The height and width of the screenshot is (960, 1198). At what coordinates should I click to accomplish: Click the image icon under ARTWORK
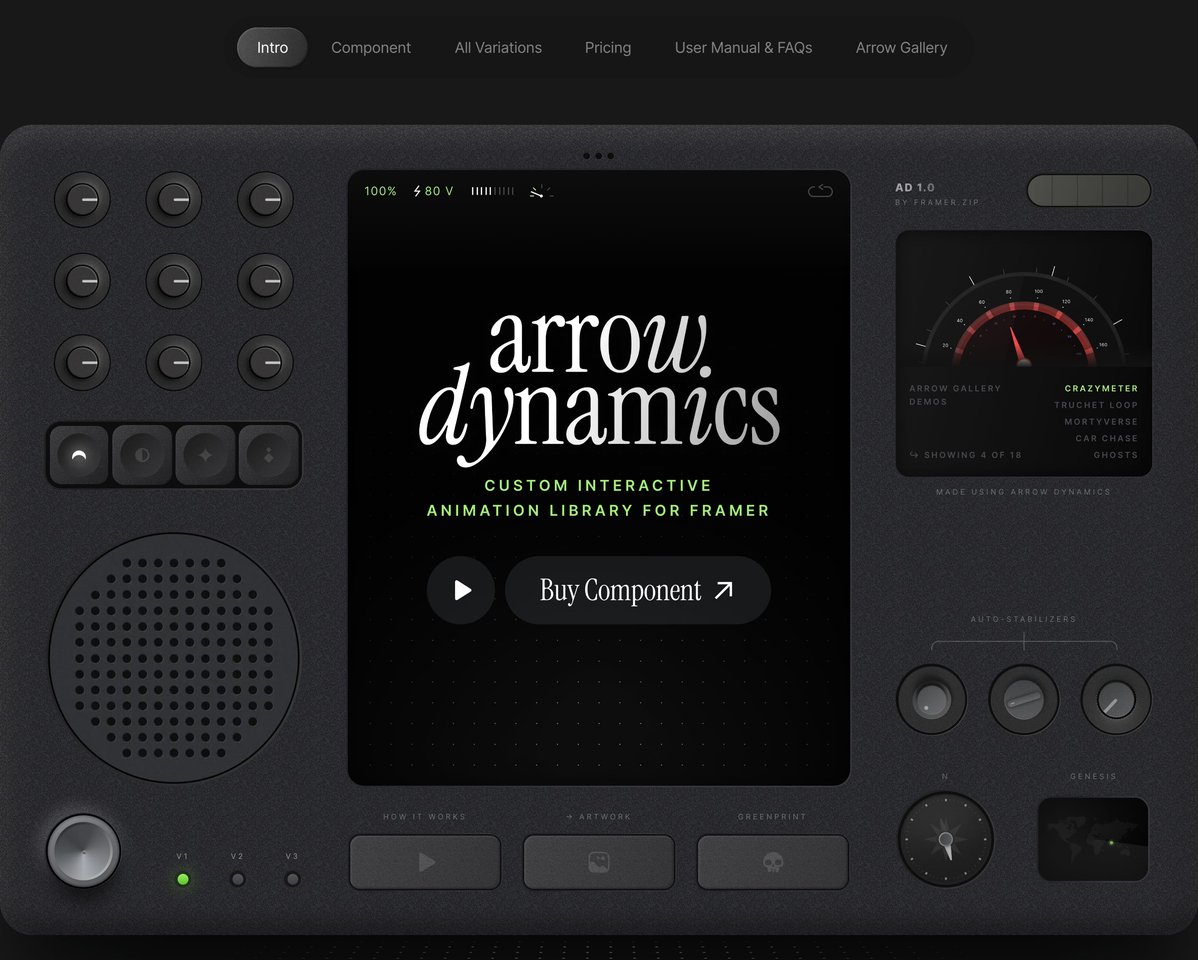click(x=598, y=861)
